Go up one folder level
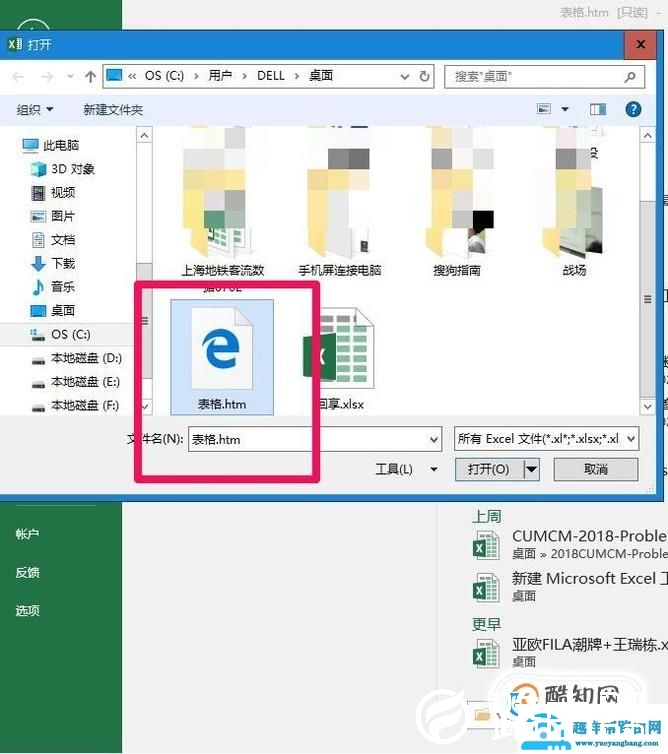This screenshot has height=754, width=668. coord(90,76)
